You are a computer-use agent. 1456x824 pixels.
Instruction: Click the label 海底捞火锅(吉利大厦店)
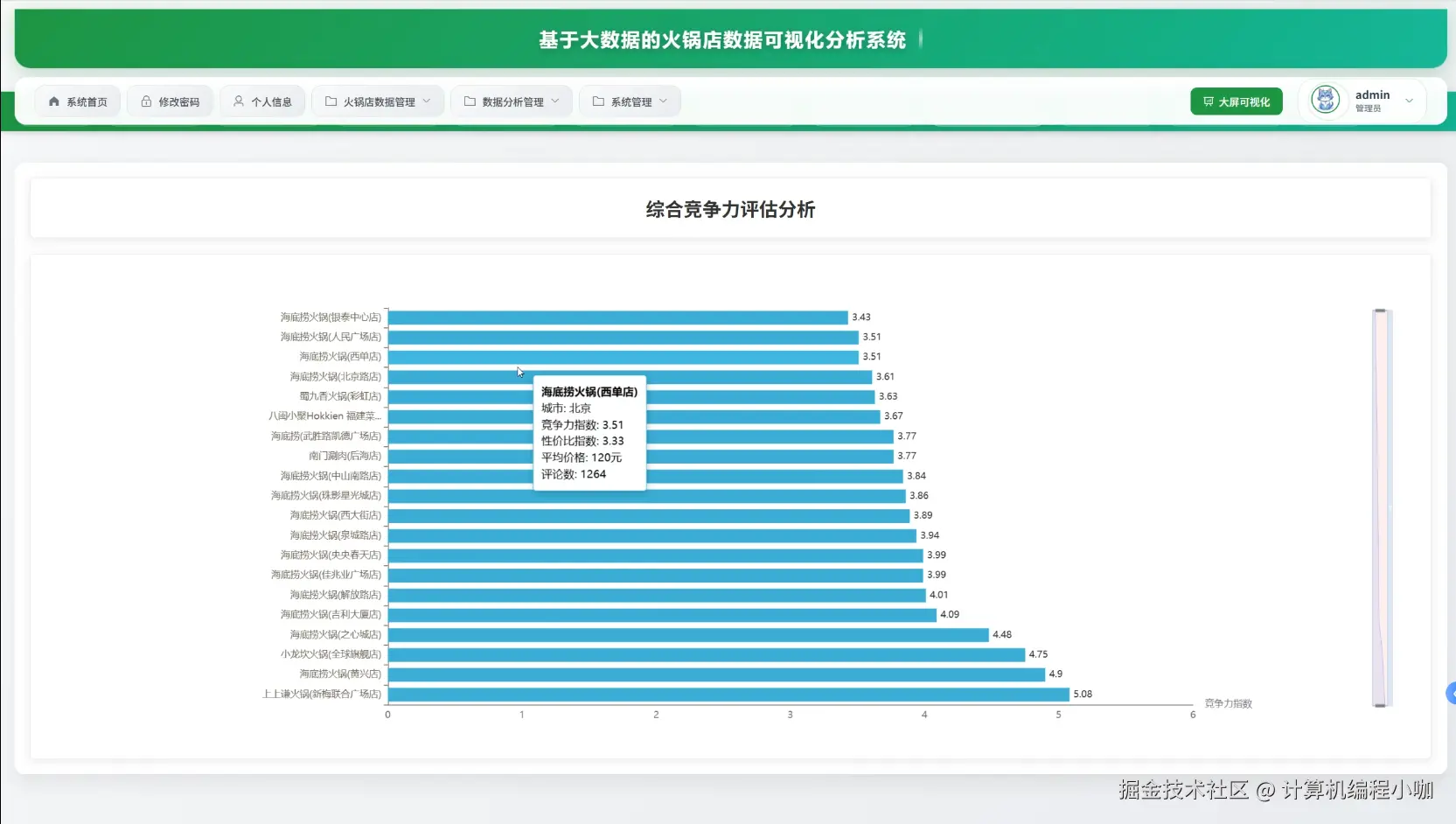pyautogui.click(x=331, y=615)
